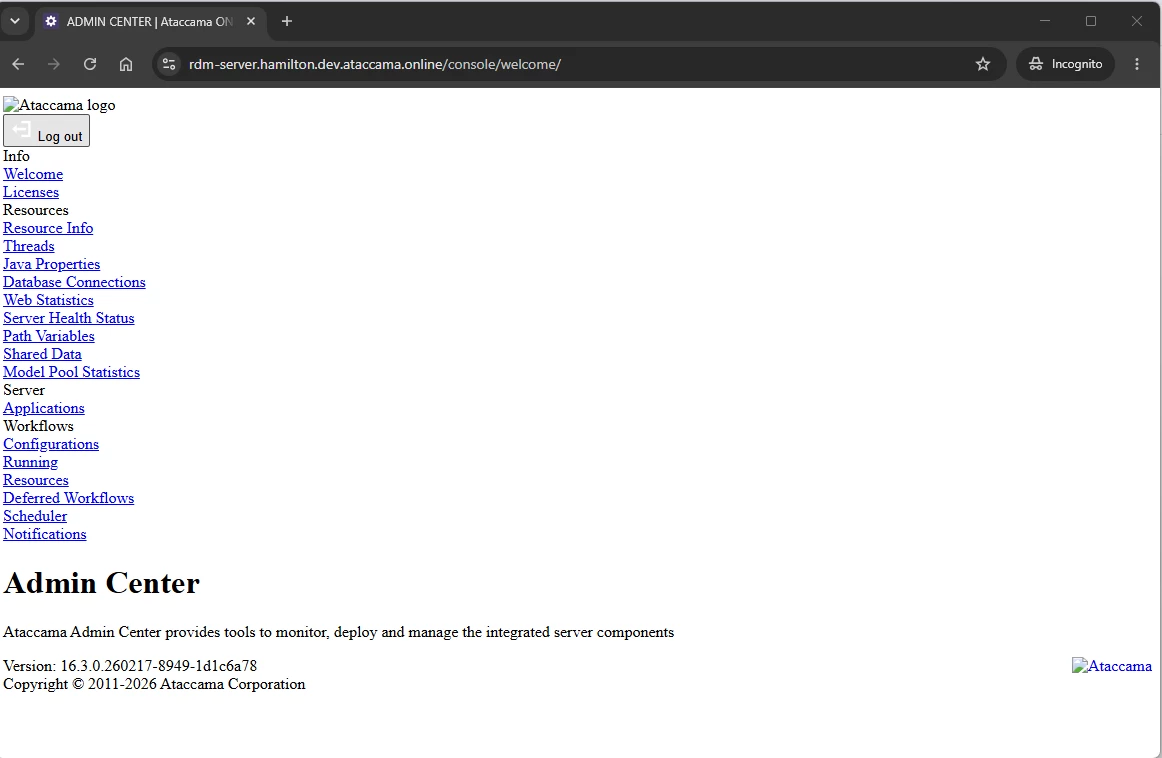Maximize the browser window
This screenshot has width=1162, height=758.
tap(1091, 21)
